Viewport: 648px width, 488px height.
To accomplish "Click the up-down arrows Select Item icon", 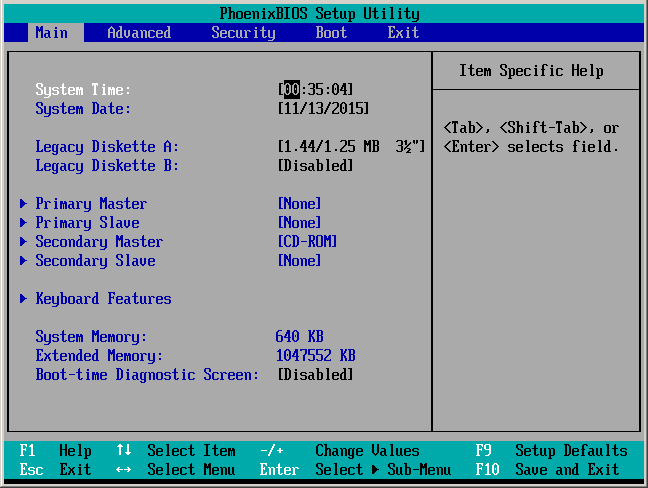I will 124,450.
